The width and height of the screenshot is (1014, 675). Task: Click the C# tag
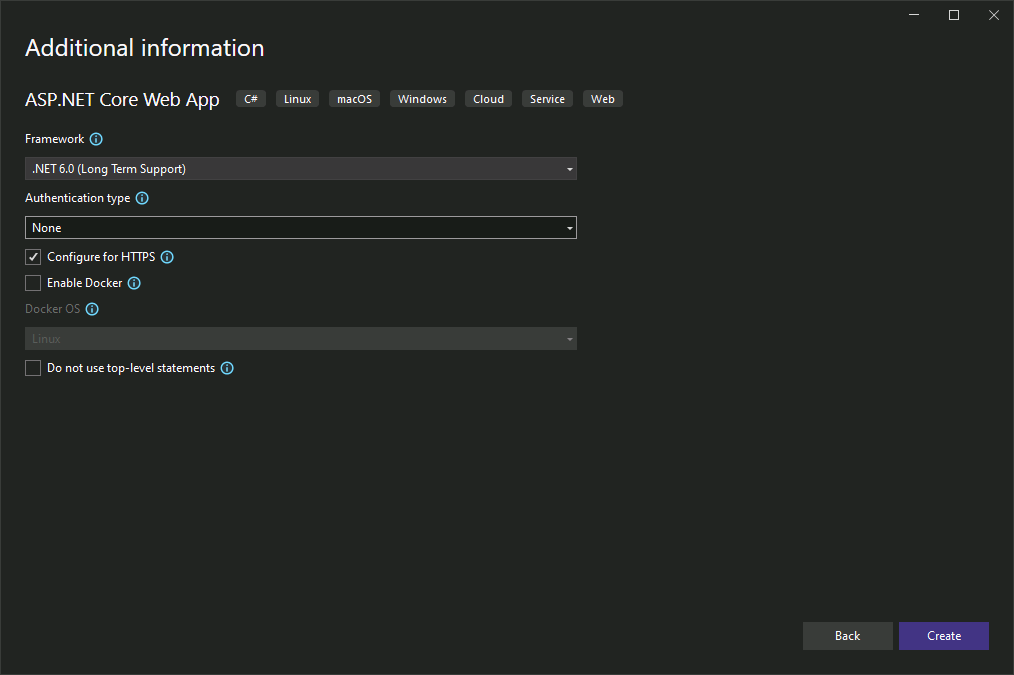pyautogui.click(x=251, y=99)
